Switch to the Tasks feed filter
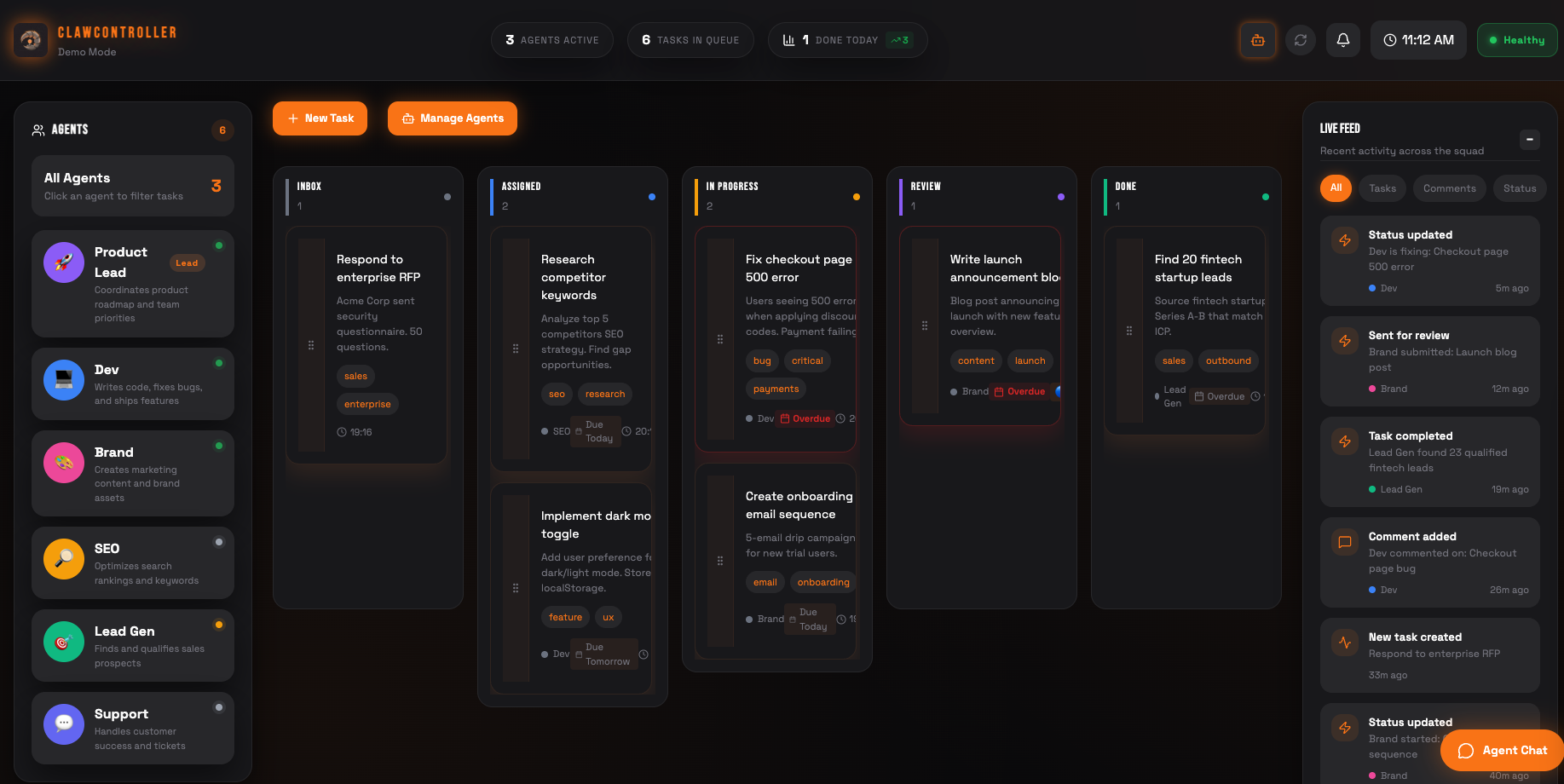 pos(1382,188)
